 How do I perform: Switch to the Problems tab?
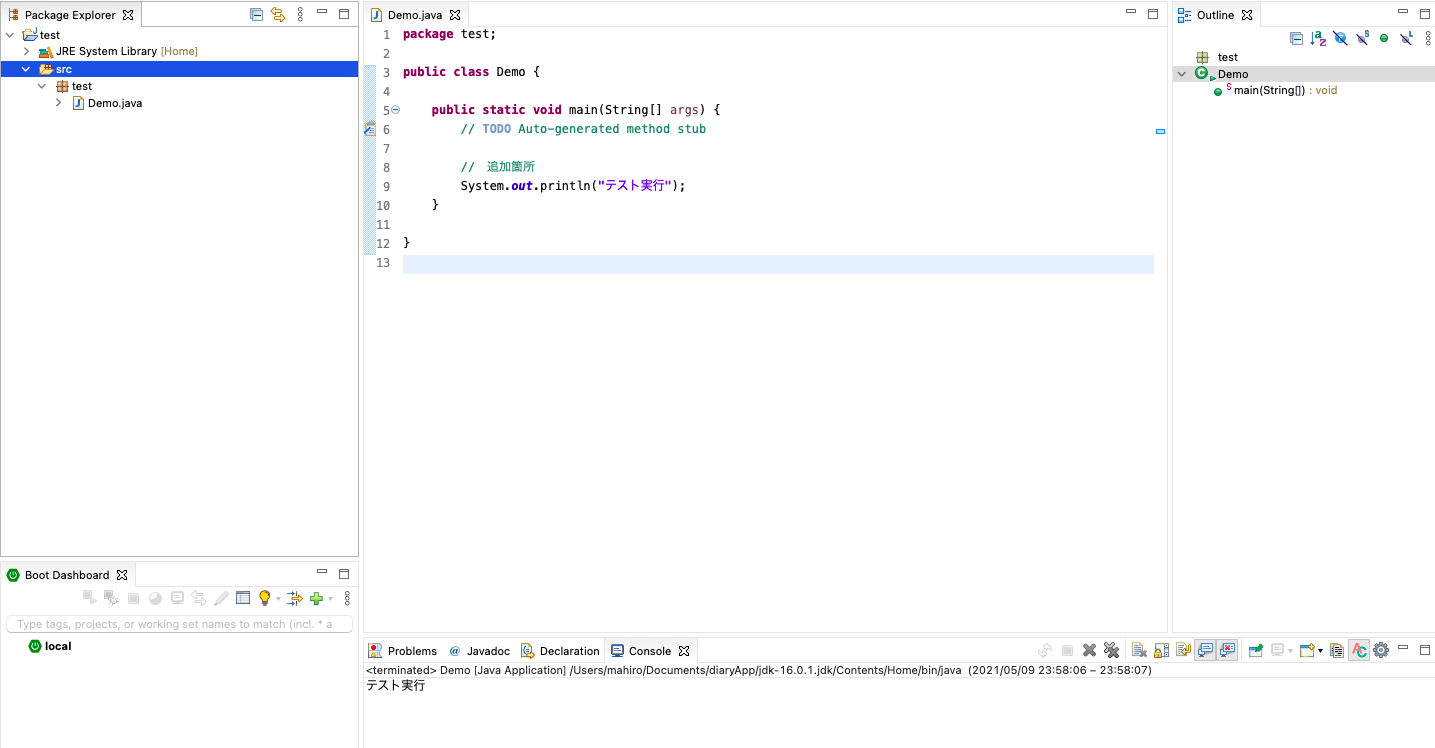click(x=410, y=650)
